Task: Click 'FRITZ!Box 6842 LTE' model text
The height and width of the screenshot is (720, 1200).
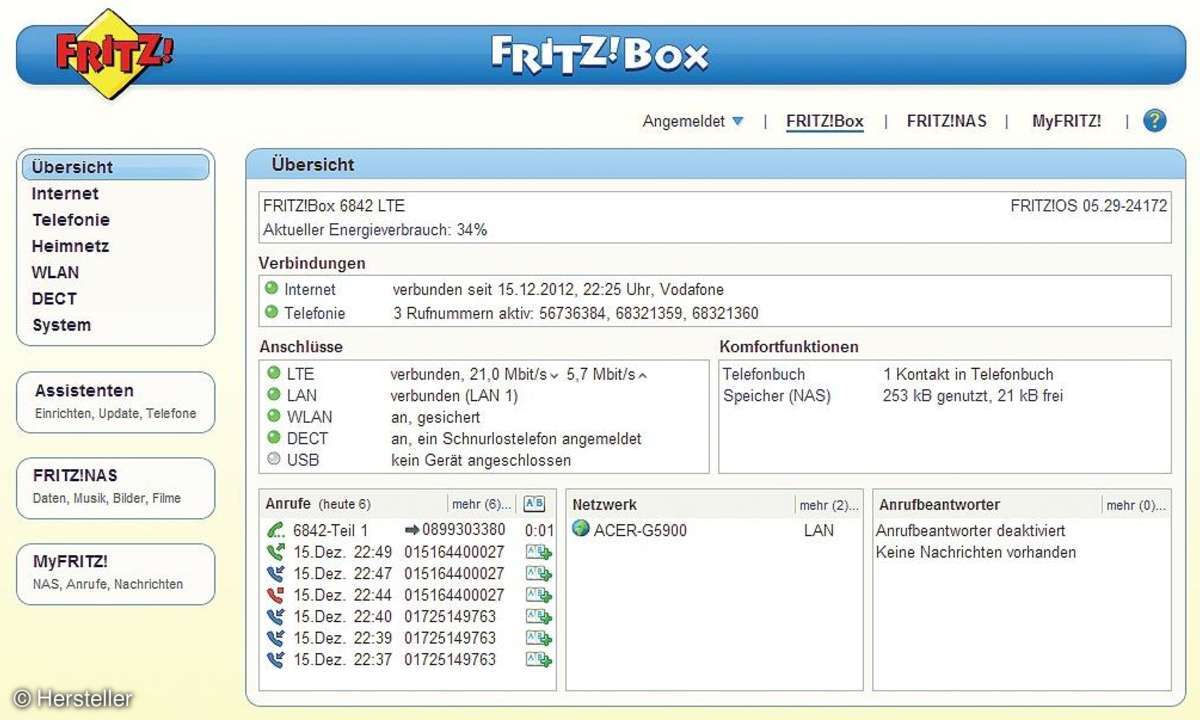Action: [334, 206]
